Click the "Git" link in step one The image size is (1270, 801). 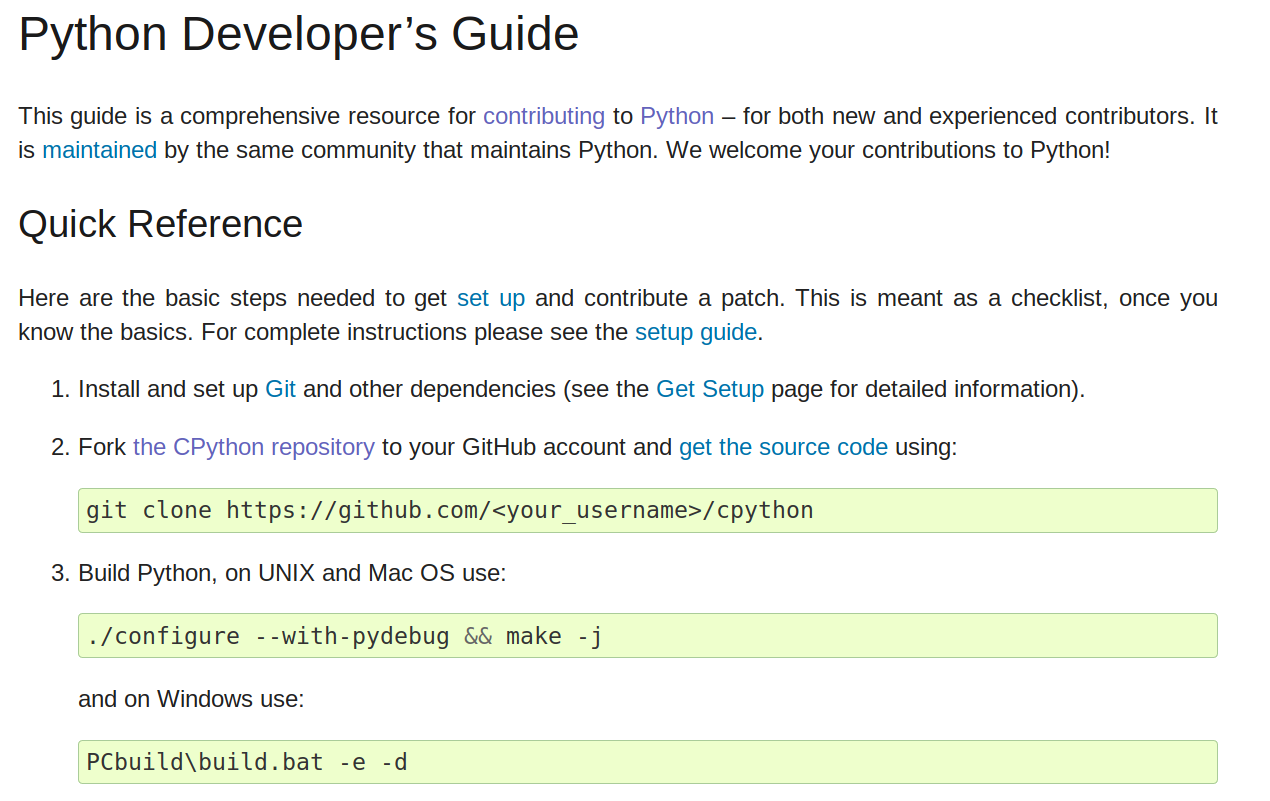click(280, 389)
